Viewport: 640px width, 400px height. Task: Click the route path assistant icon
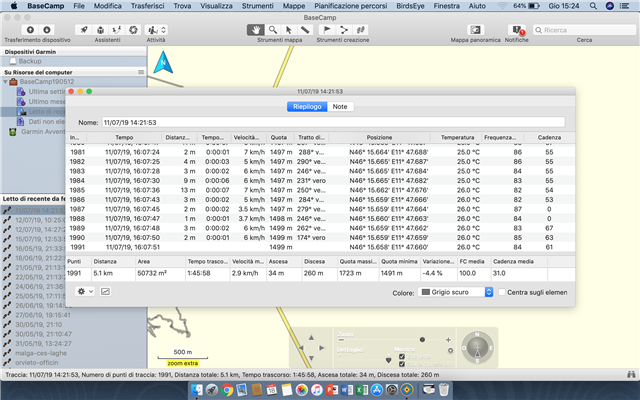pos(117,30)
